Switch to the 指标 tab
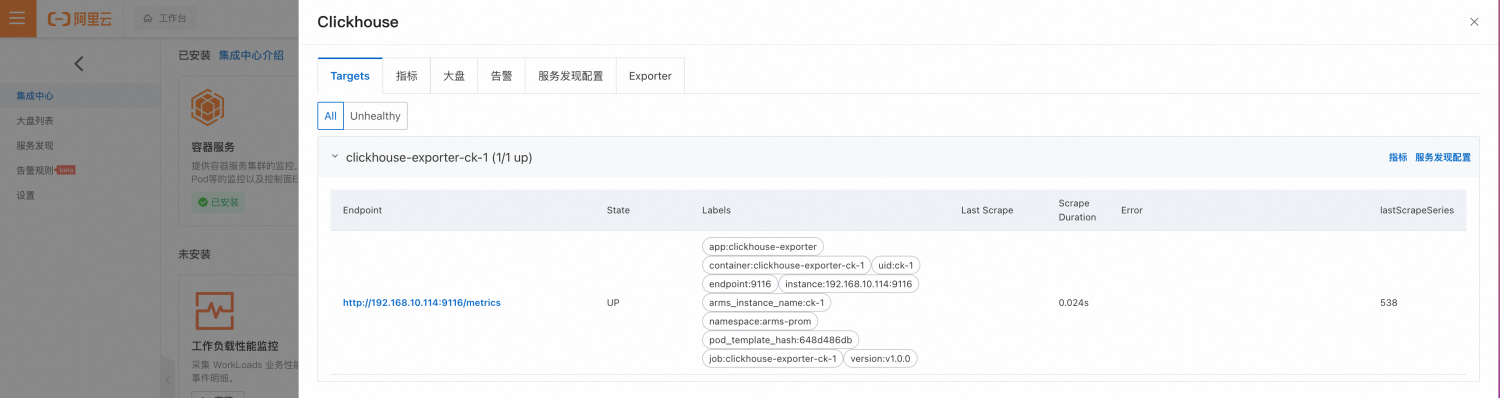The width and height of the screenshot is (1500, 398). [x=407, y=76]
